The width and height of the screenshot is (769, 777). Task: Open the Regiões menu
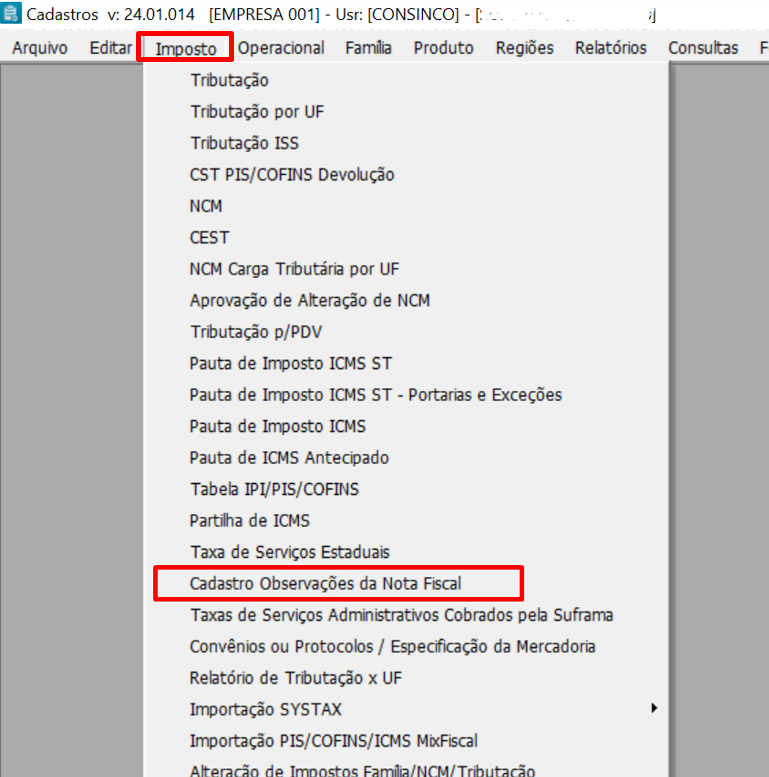[524, 48]
